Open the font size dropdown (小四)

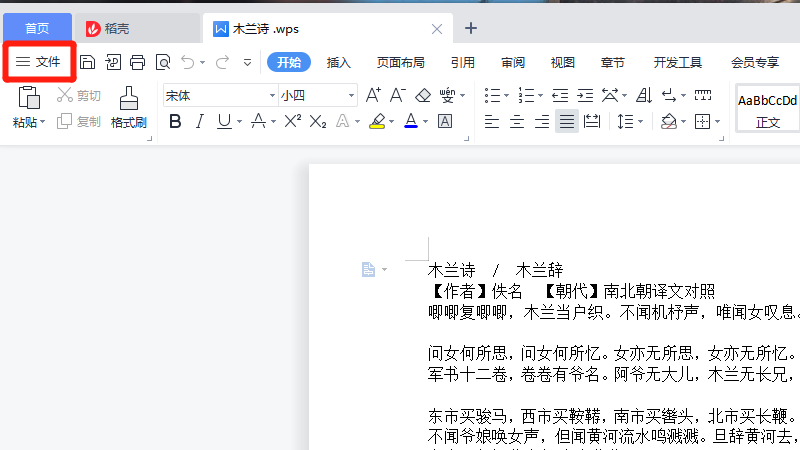pos(351,96)
